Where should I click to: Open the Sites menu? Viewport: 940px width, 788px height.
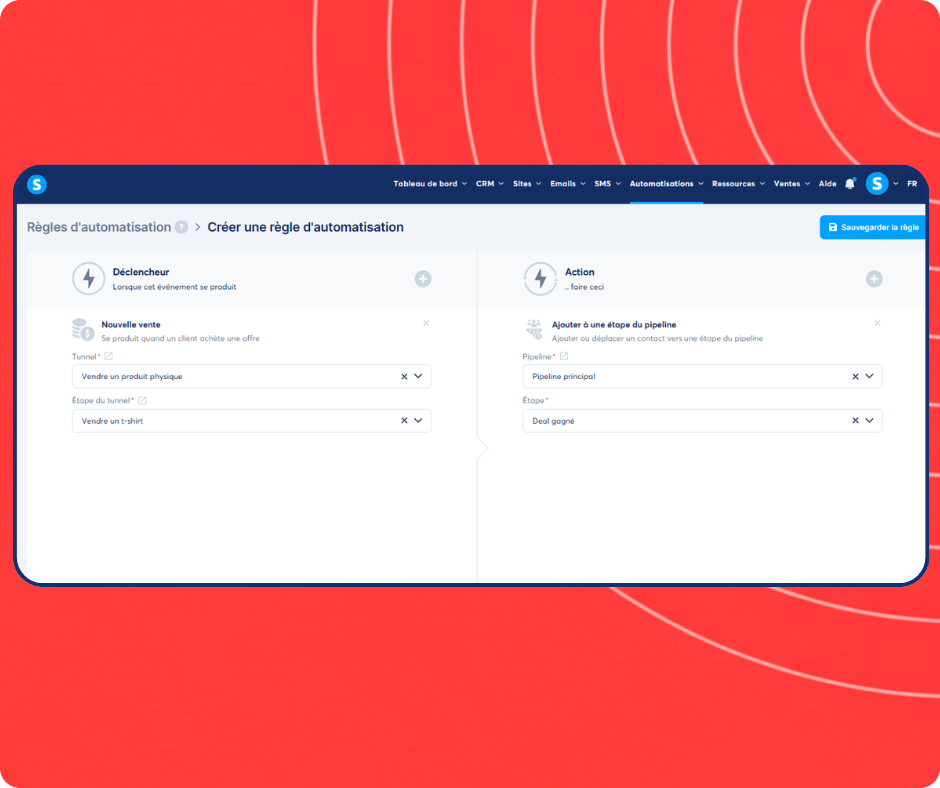pyautogui.click(x=527, y=184)
